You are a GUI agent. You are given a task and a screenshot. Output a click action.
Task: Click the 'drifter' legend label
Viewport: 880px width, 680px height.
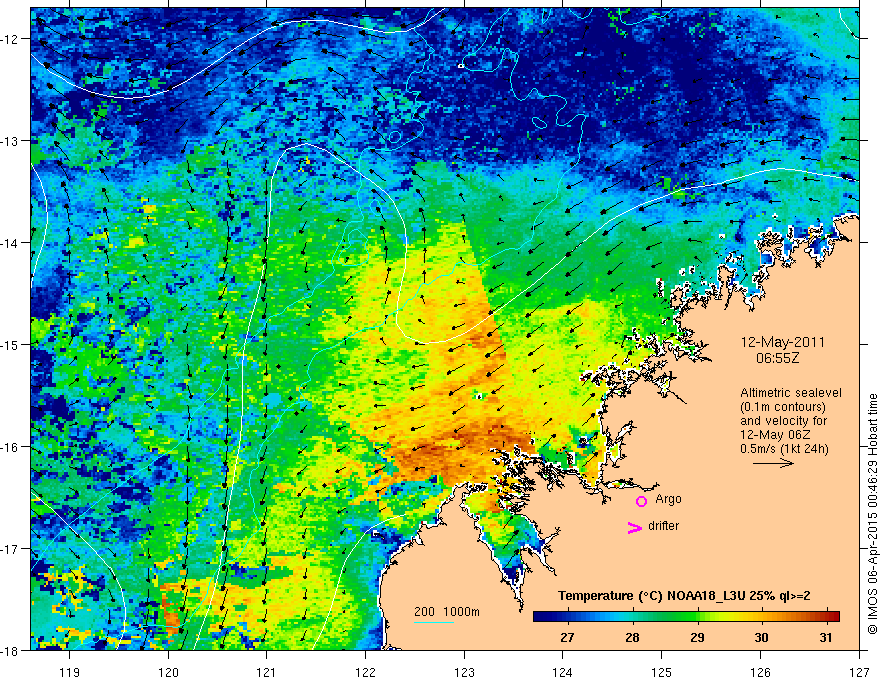663,526
